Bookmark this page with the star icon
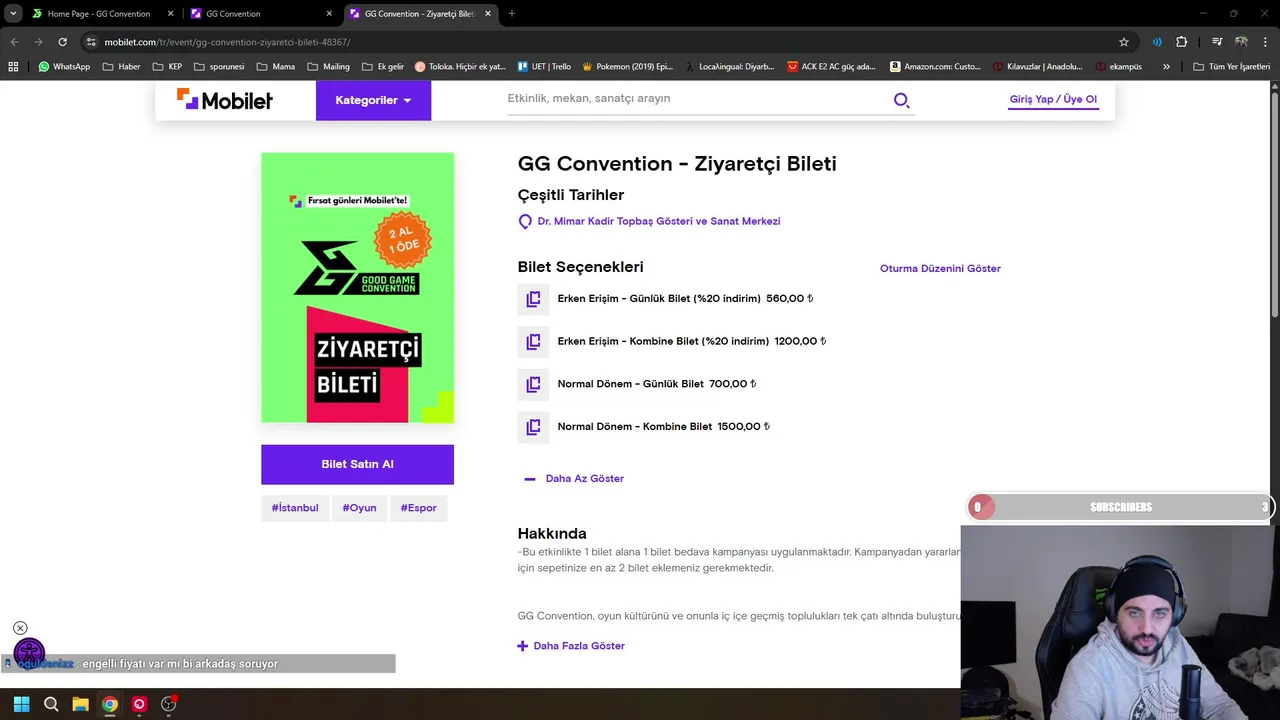 click(x=1124, y=42)
